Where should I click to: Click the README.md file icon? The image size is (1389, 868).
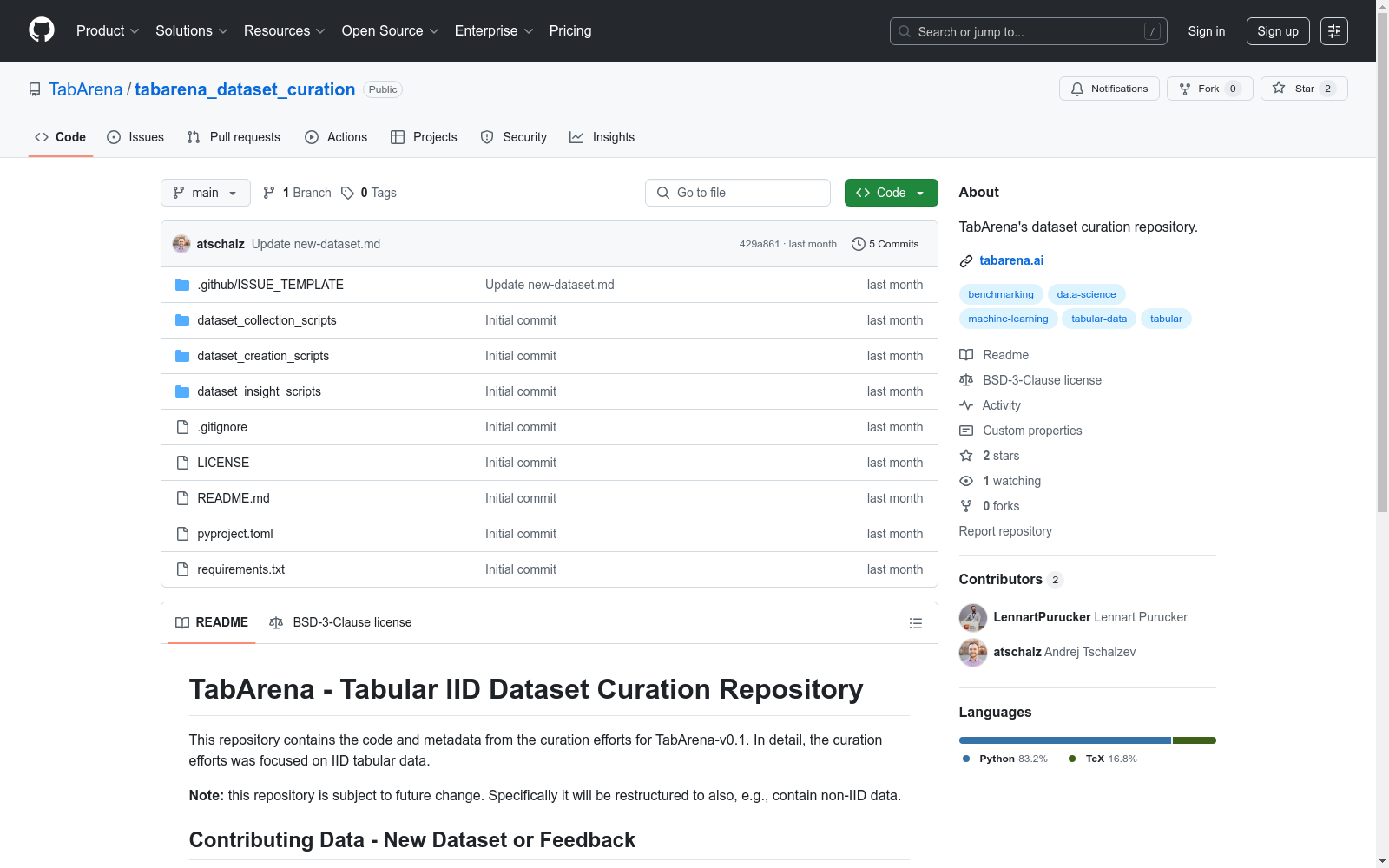click(x=182, y=498)
